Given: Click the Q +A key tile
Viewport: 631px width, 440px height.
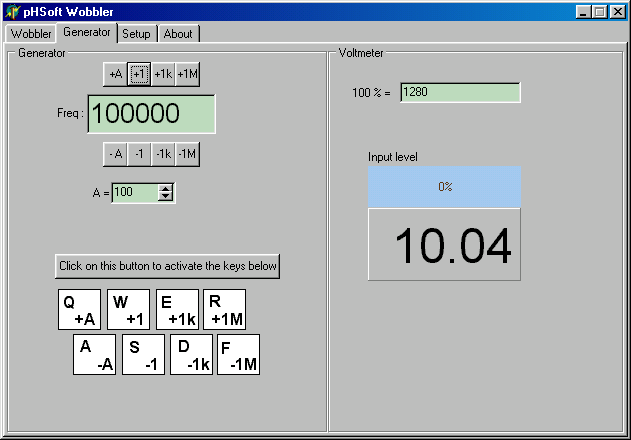Looking at the screenshot, I should click(x=79, y=309).
